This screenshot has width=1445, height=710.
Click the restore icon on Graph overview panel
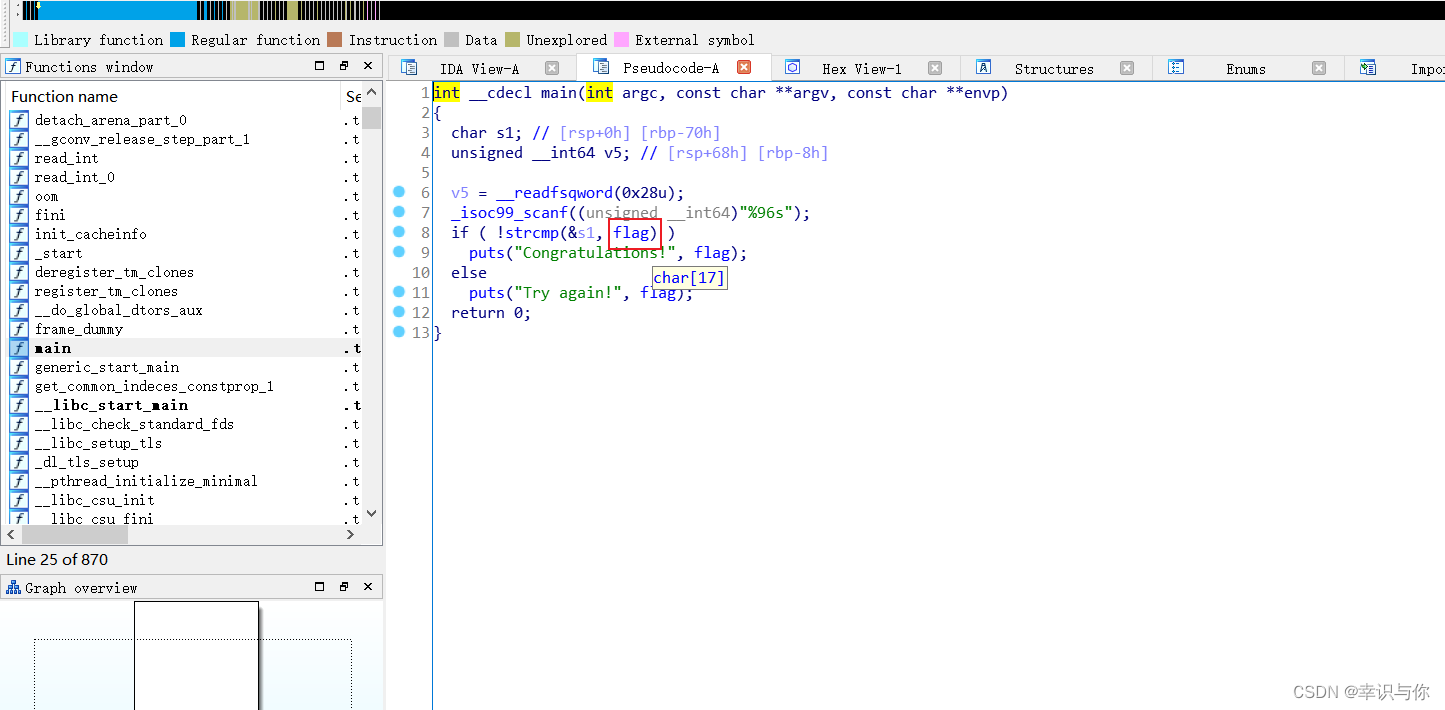pos(343,587)
